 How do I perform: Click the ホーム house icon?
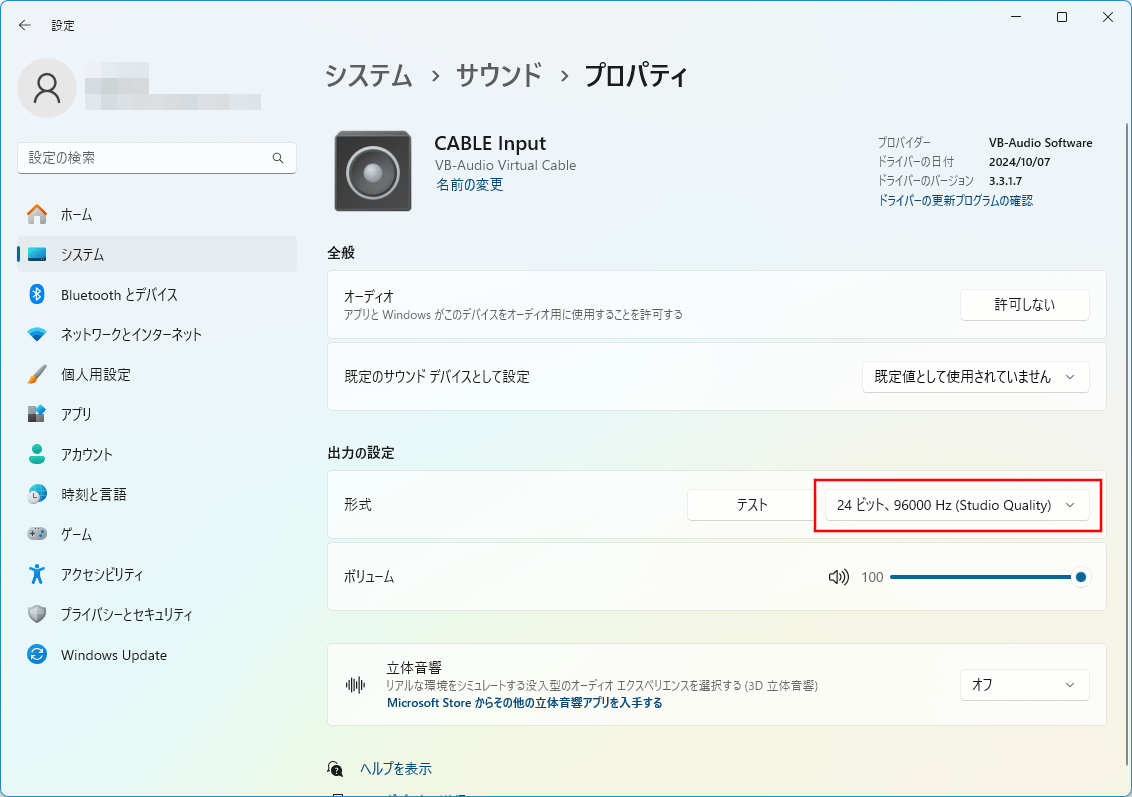point(37,214)
